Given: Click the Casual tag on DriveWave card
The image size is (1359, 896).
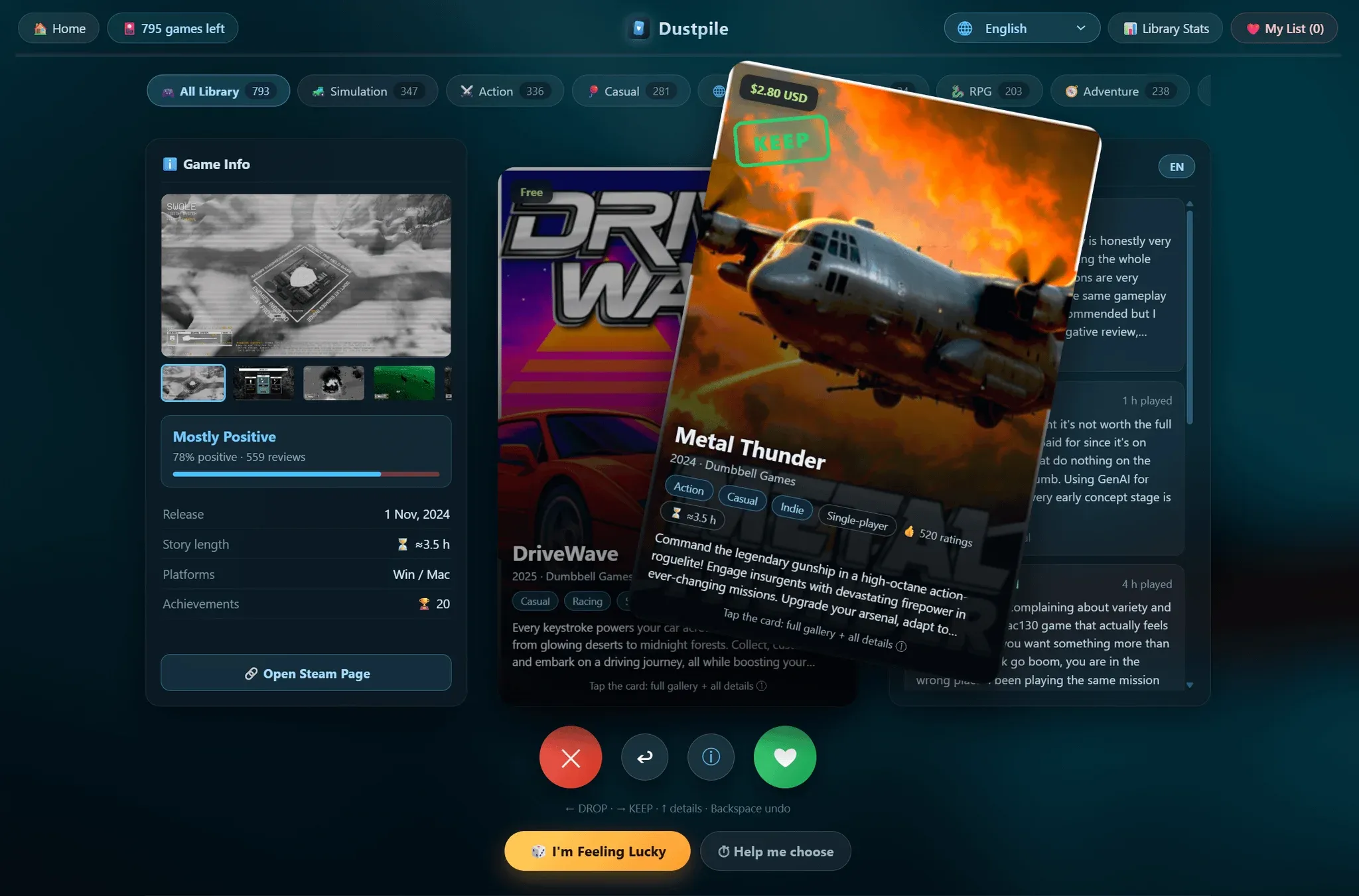Looking at the screenshot, I should (x=535, y=602).
